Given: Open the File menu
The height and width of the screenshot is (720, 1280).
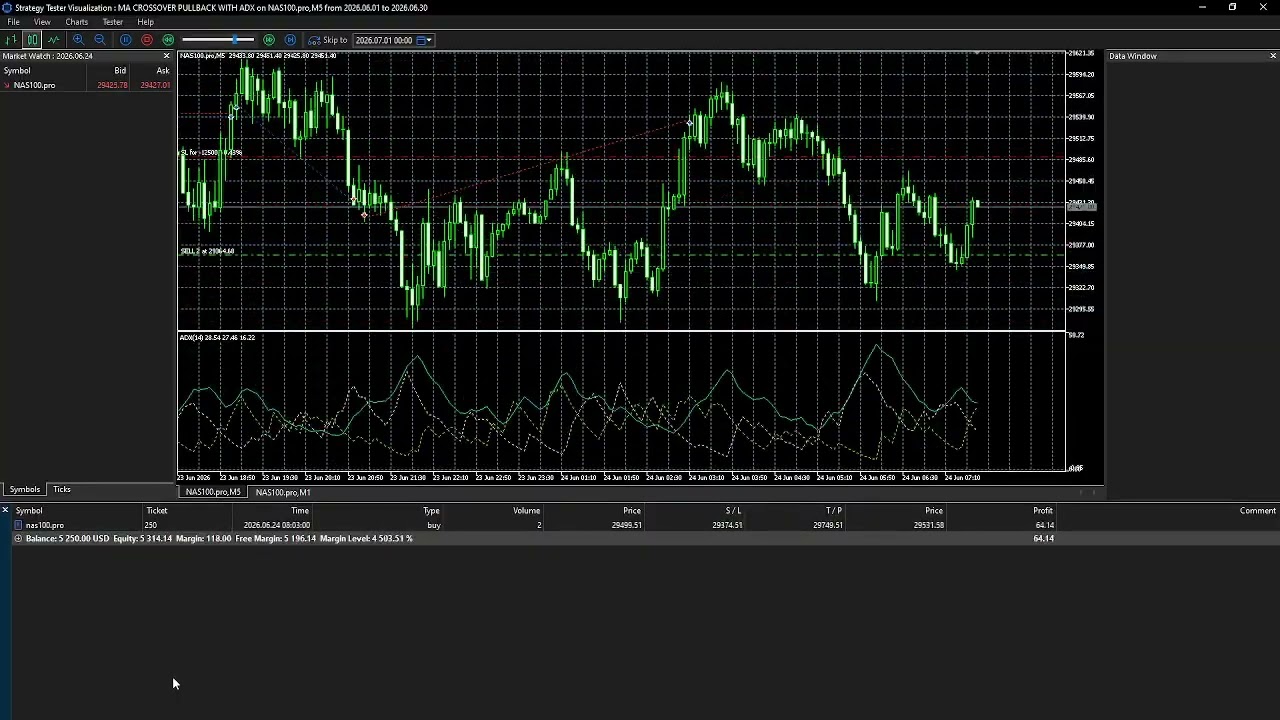Looking at the screenshot, I should [x=14, y=22].
